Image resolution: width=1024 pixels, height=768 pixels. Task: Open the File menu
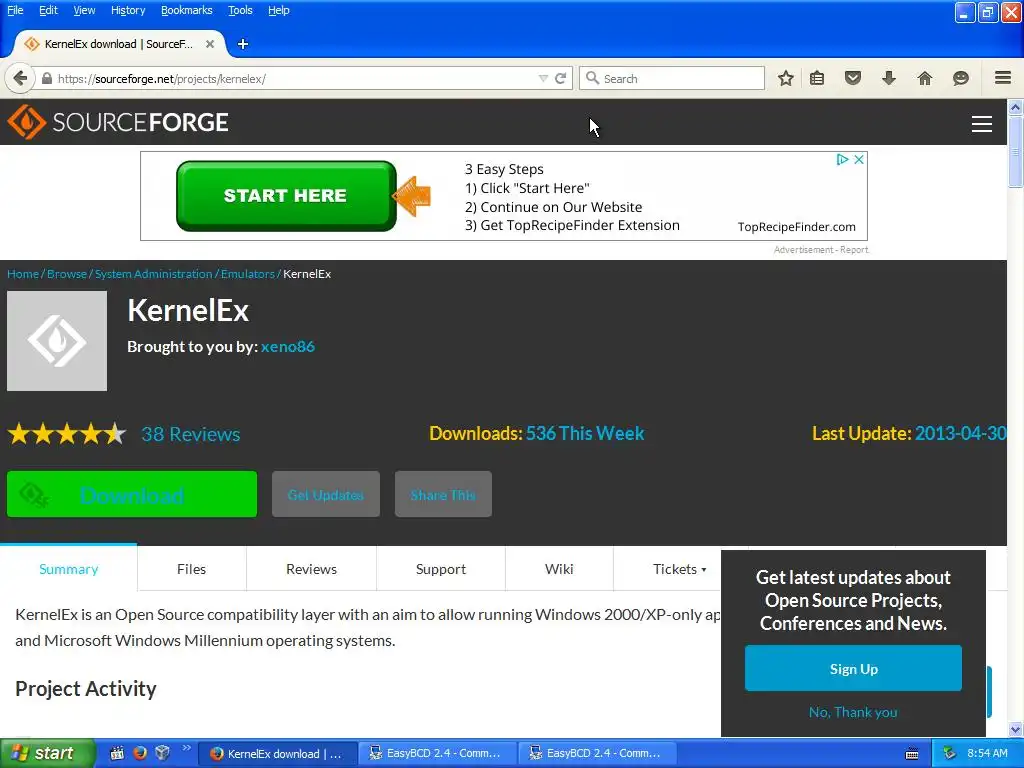15,10
